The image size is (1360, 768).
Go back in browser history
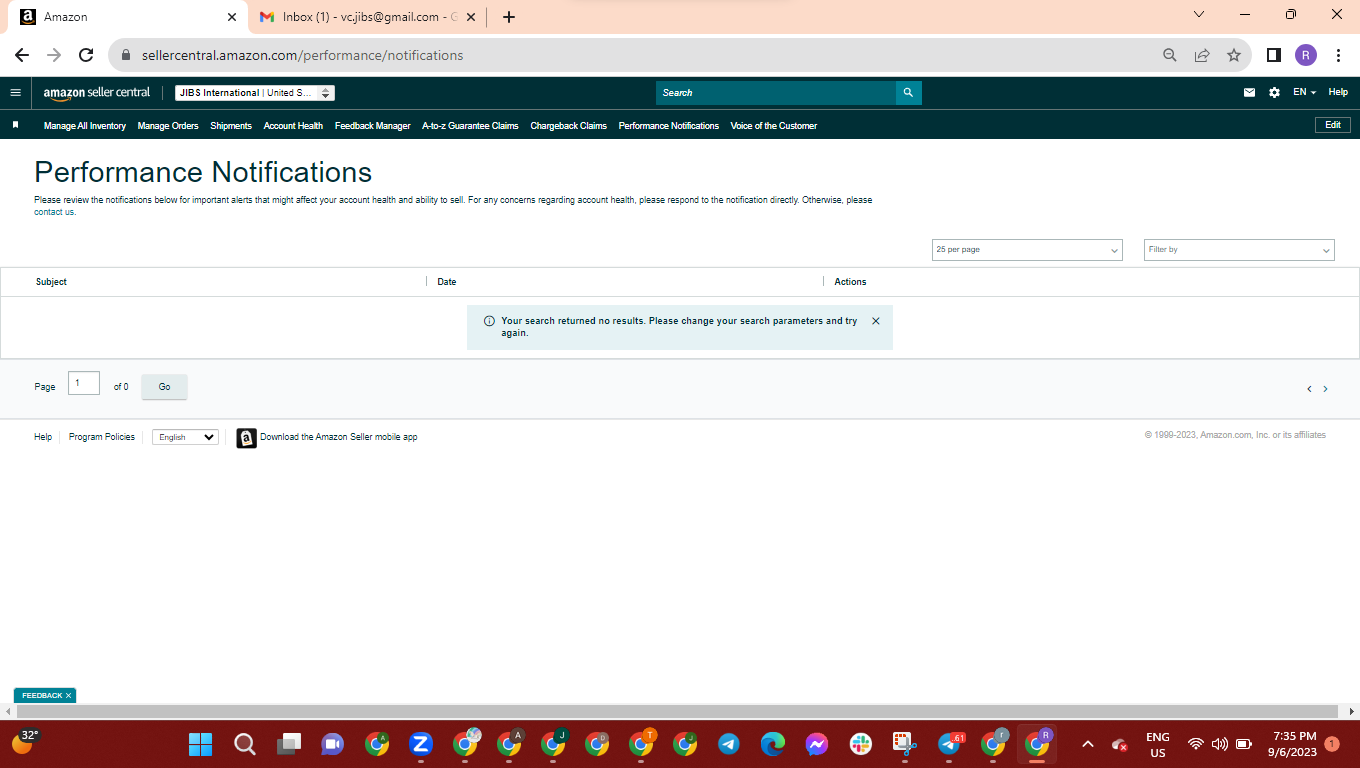22,55
